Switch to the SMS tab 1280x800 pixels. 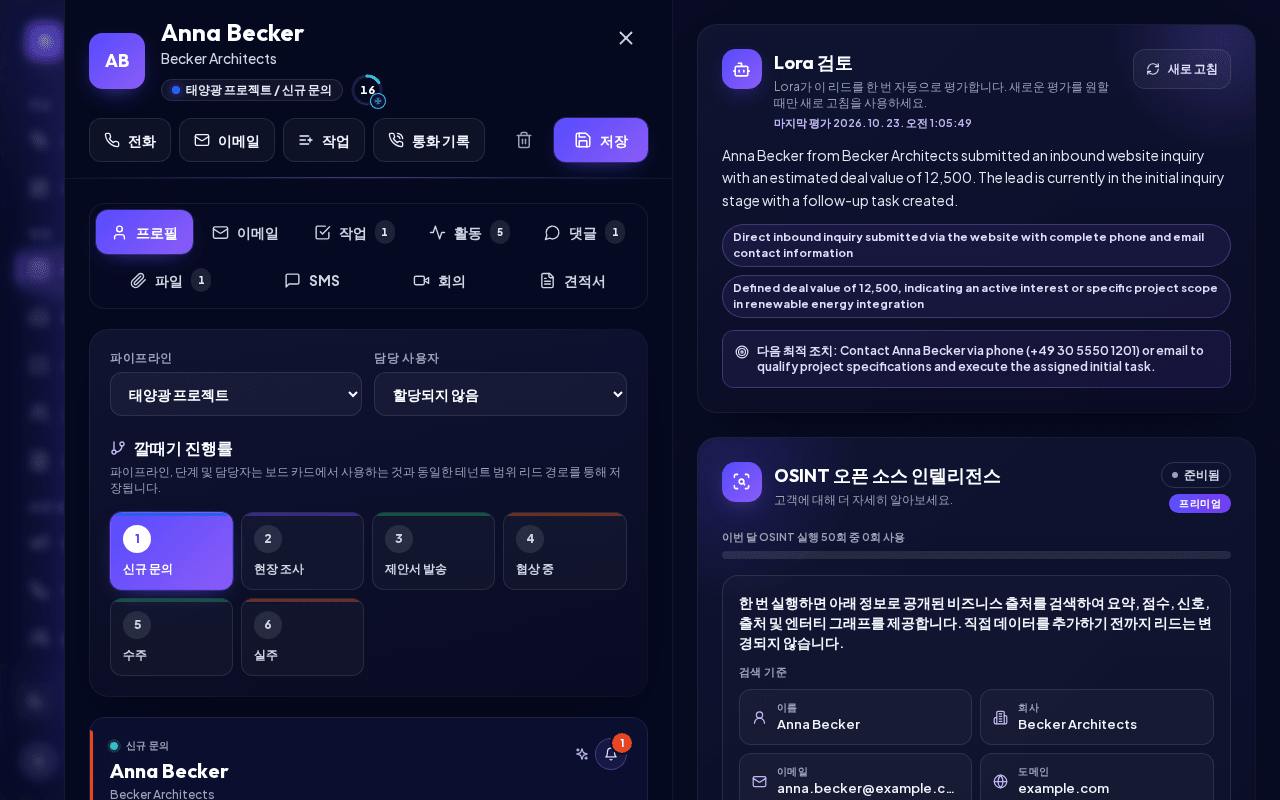pyautogui.click(x=312, y=280)
